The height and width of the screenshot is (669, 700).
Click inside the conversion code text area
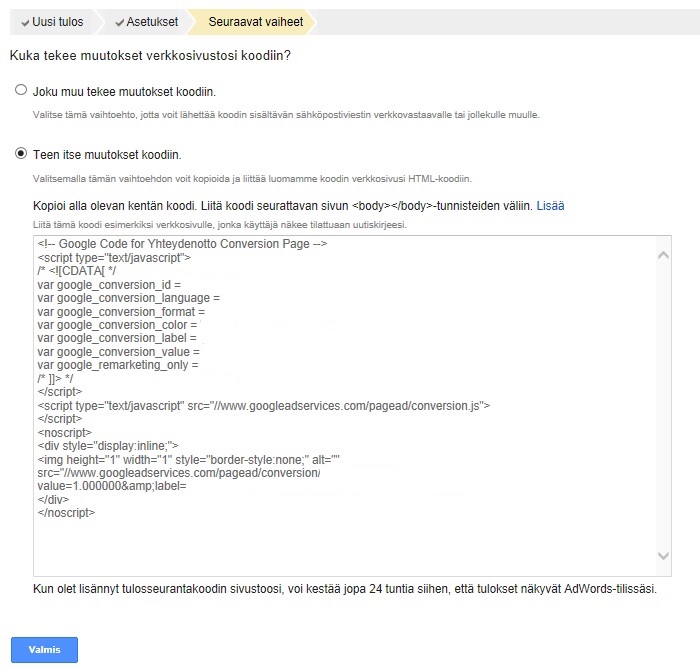coord(352,406)
